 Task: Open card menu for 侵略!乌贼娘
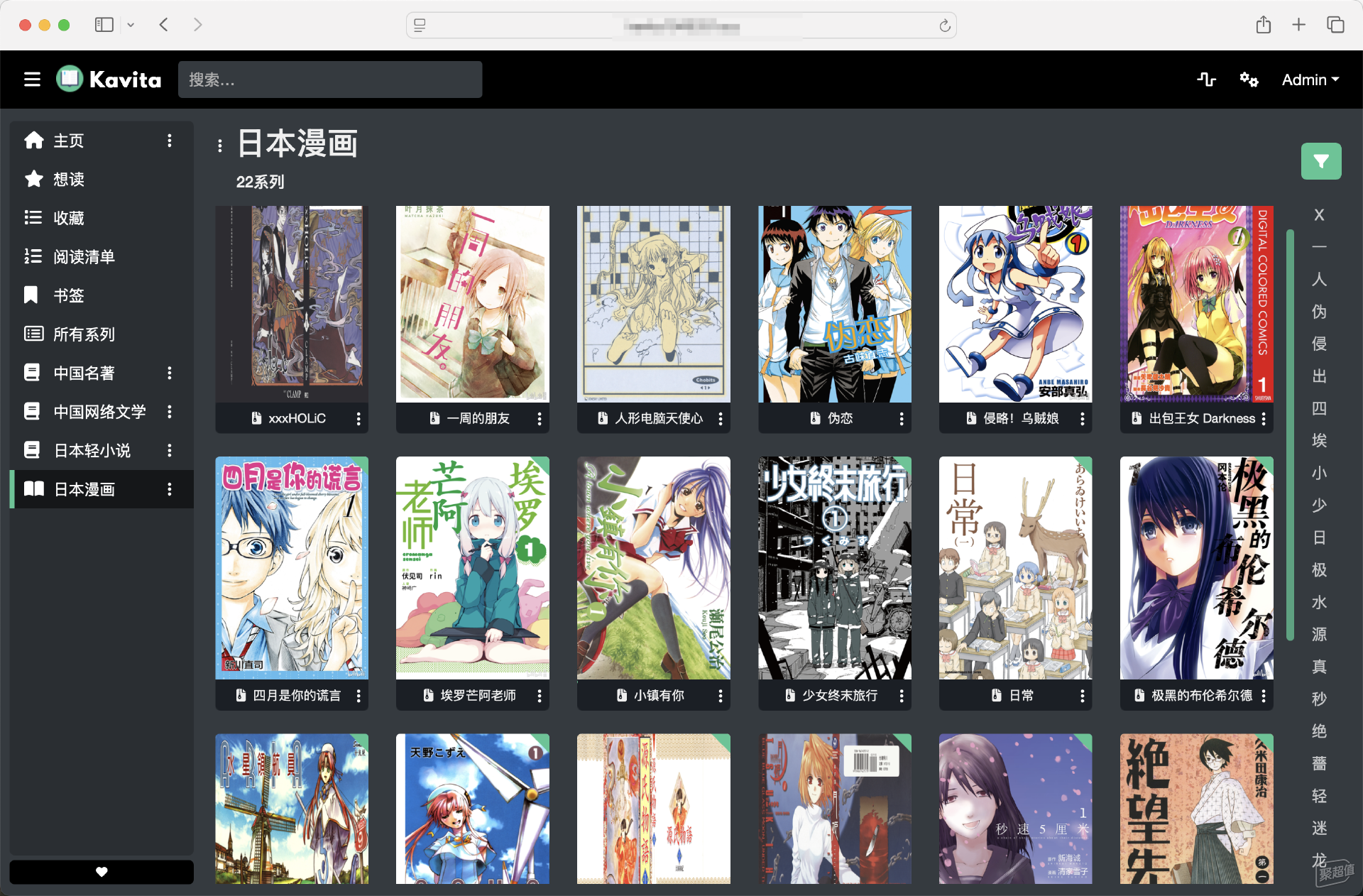point(1083,419)
